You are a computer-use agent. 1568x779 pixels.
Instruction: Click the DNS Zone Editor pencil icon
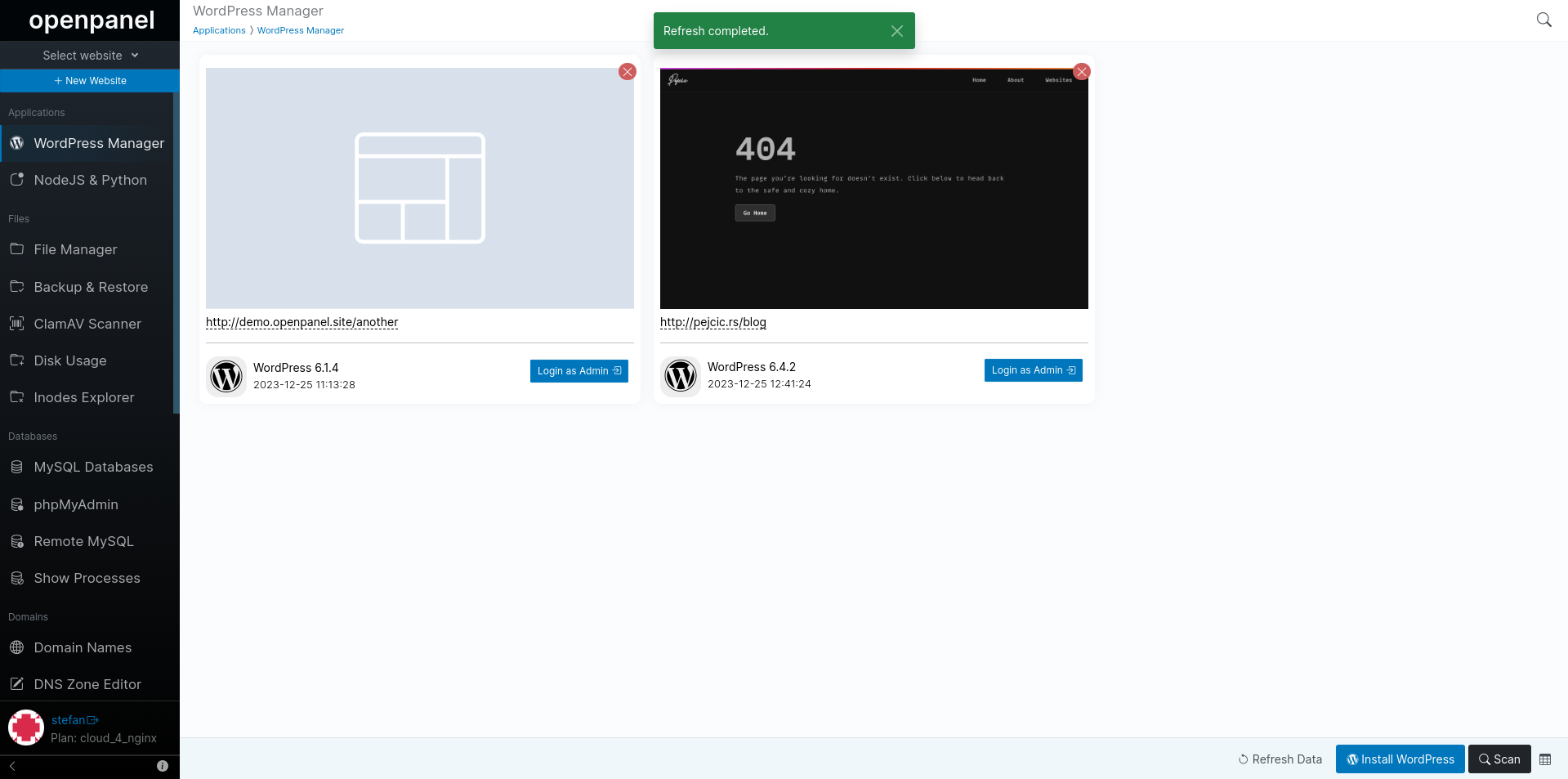coord(16,684)
